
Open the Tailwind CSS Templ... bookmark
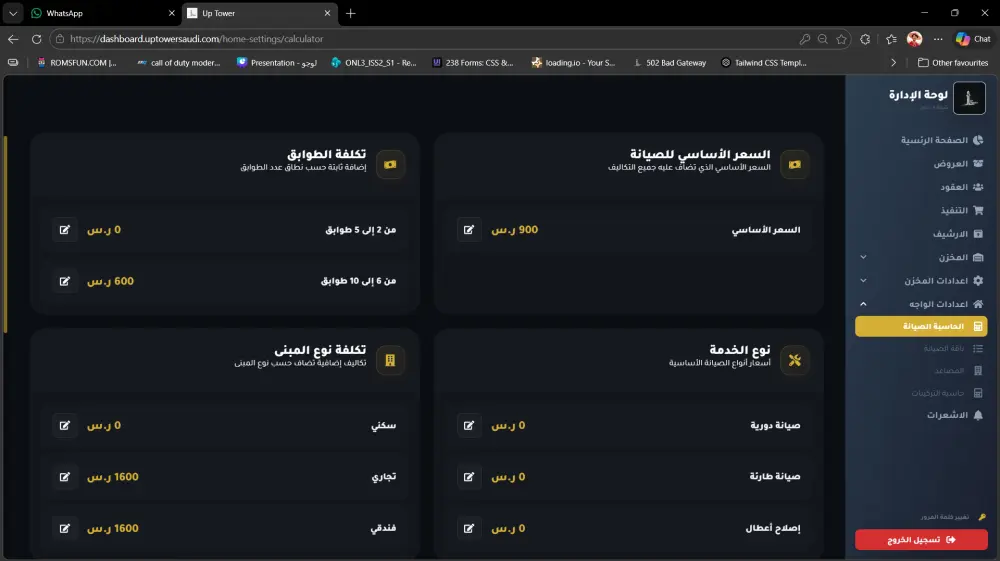coord(764,62)
